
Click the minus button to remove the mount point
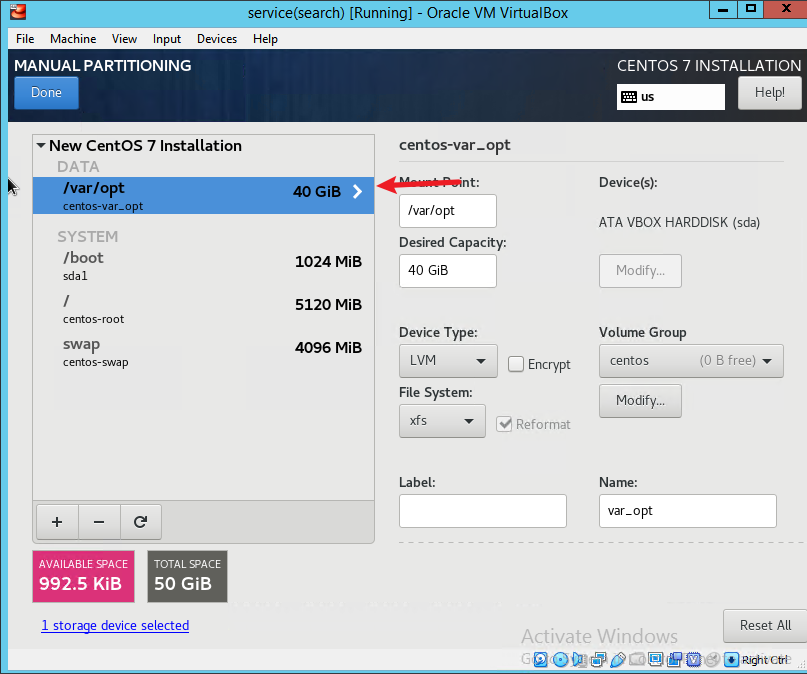(99, 522)
